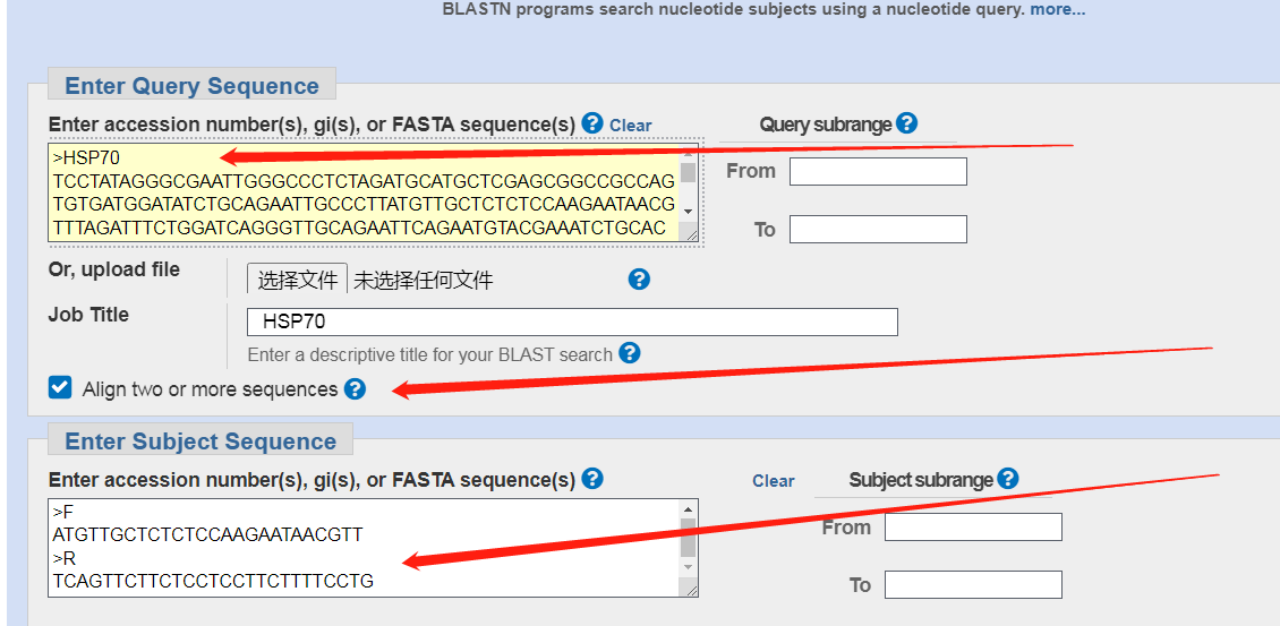Viewport: 1280px width, 626px height.
Task: Clear the subject sequence via Clear link
Action: tap(774, 481)
